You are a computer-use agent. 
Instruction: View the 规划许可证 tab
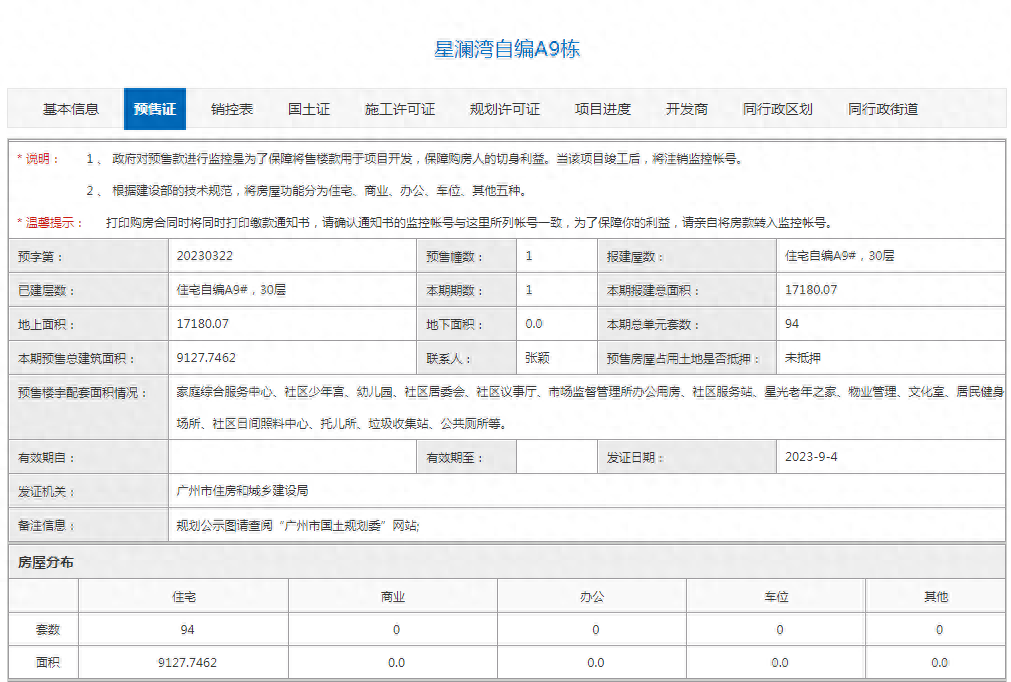coord(505,109)
